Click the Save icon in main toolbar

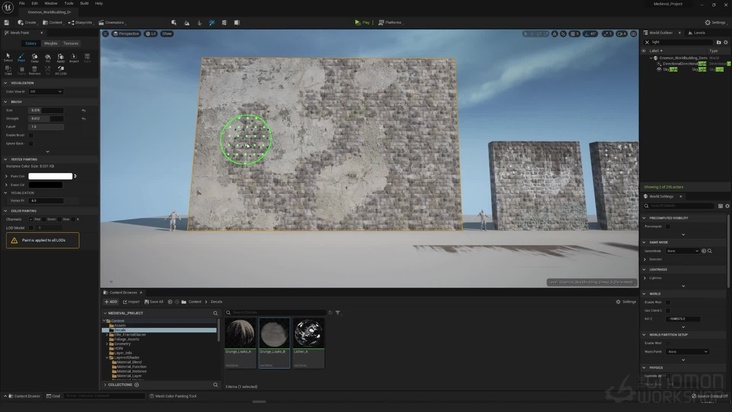click(7, 22)
